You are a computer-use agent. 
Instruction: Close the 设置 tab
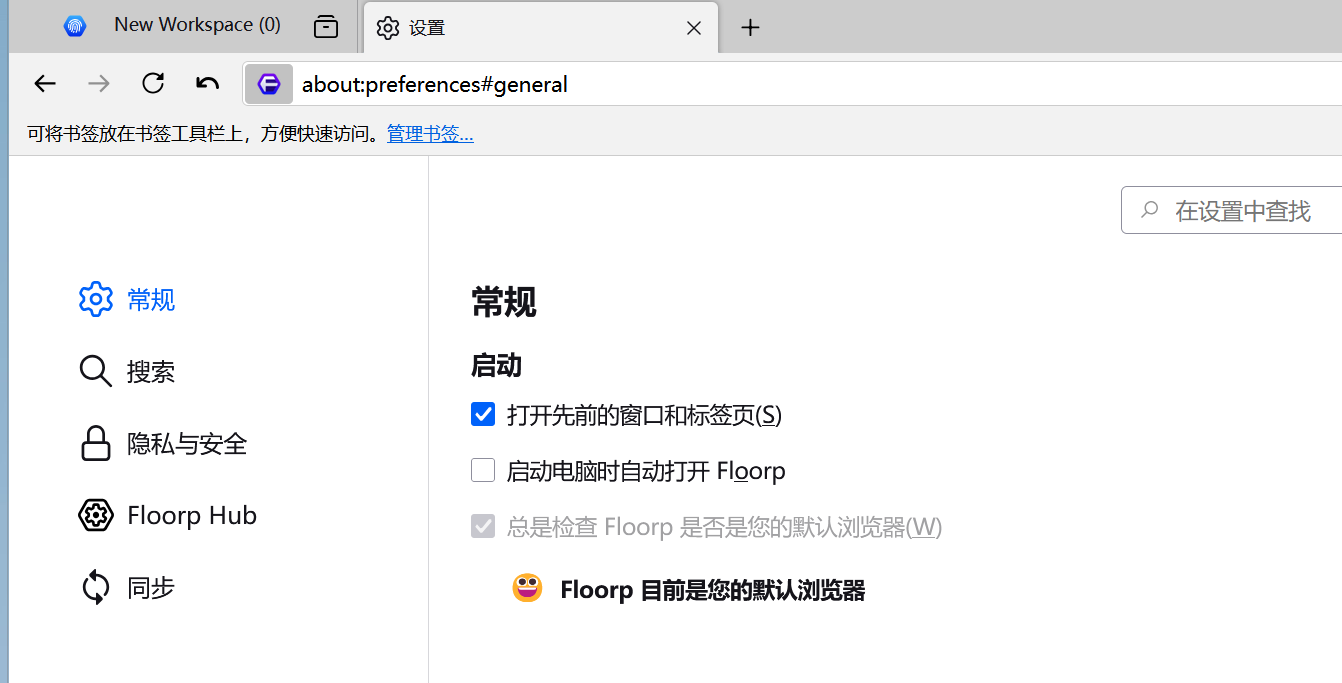(693, 28)
